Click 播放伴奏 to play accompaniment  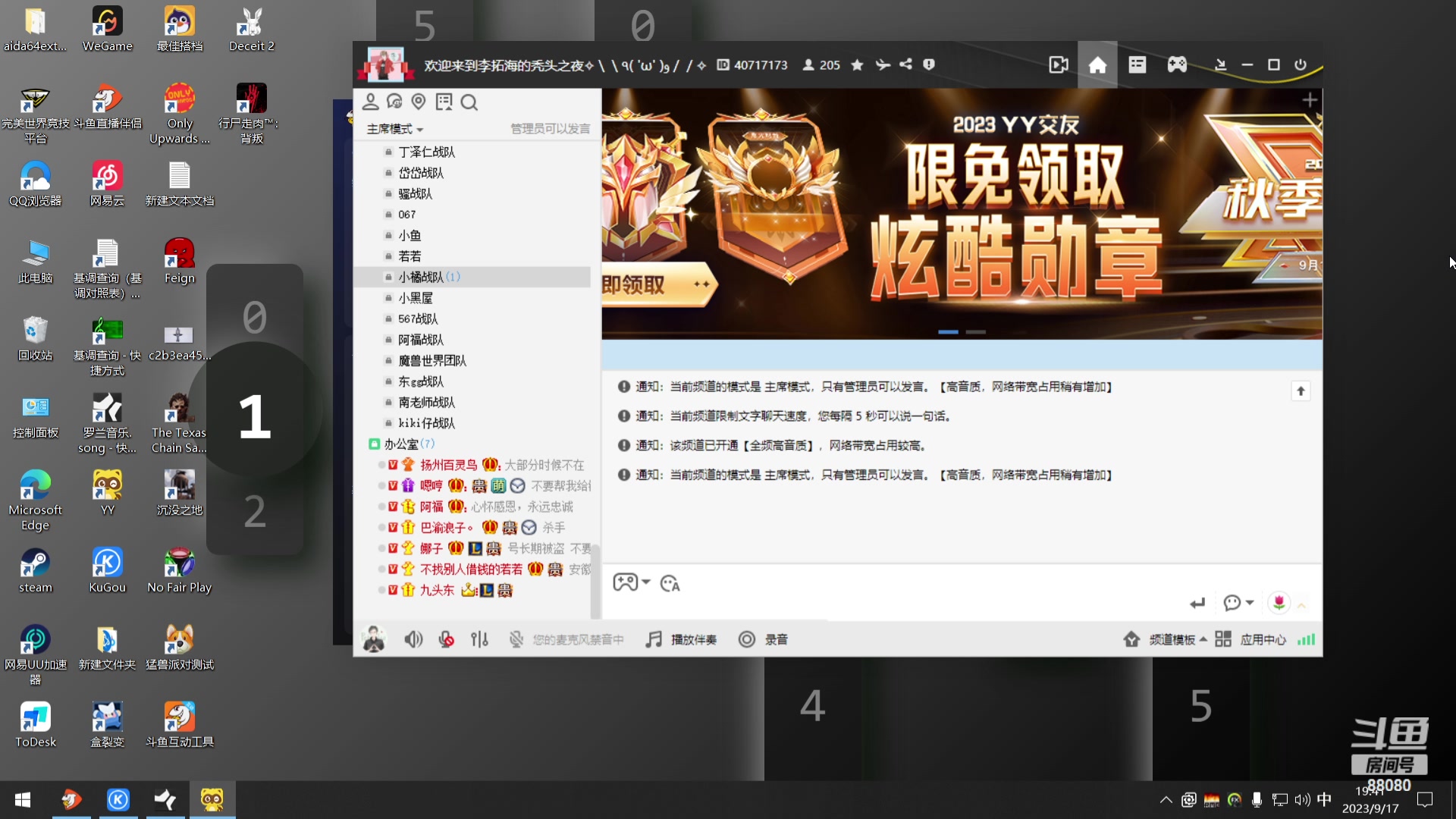tap(680, 639)
